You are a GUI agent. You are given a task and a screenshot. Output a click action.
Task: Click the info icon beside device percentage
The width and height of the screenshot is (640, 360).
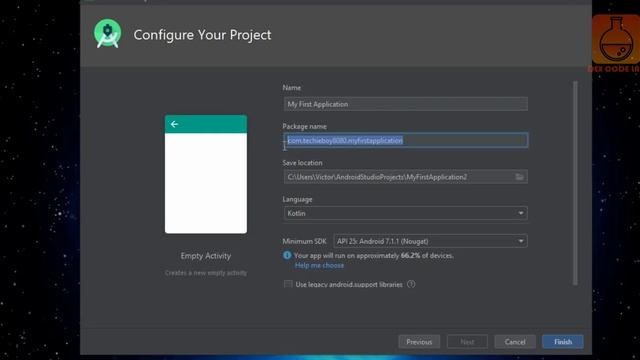point(287,255)
